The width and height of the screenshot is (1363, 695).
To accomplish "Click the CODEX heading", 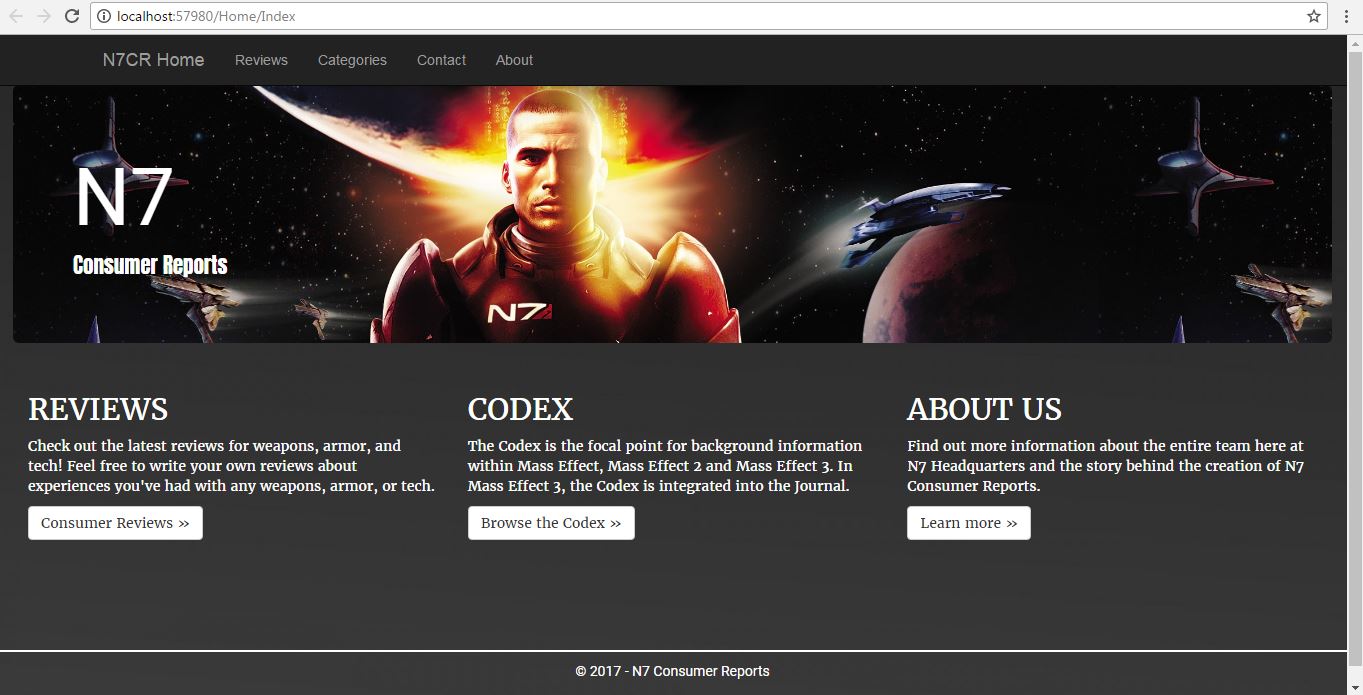I will pyautogui.click(x=520, y=409).
